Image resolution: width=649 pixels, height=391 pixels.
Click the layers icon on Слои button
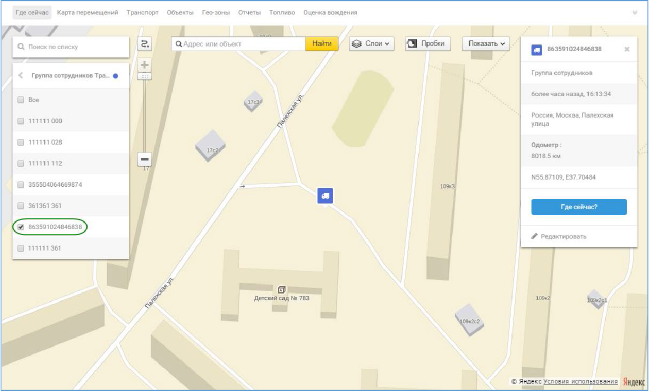click(x=356, y=43)
